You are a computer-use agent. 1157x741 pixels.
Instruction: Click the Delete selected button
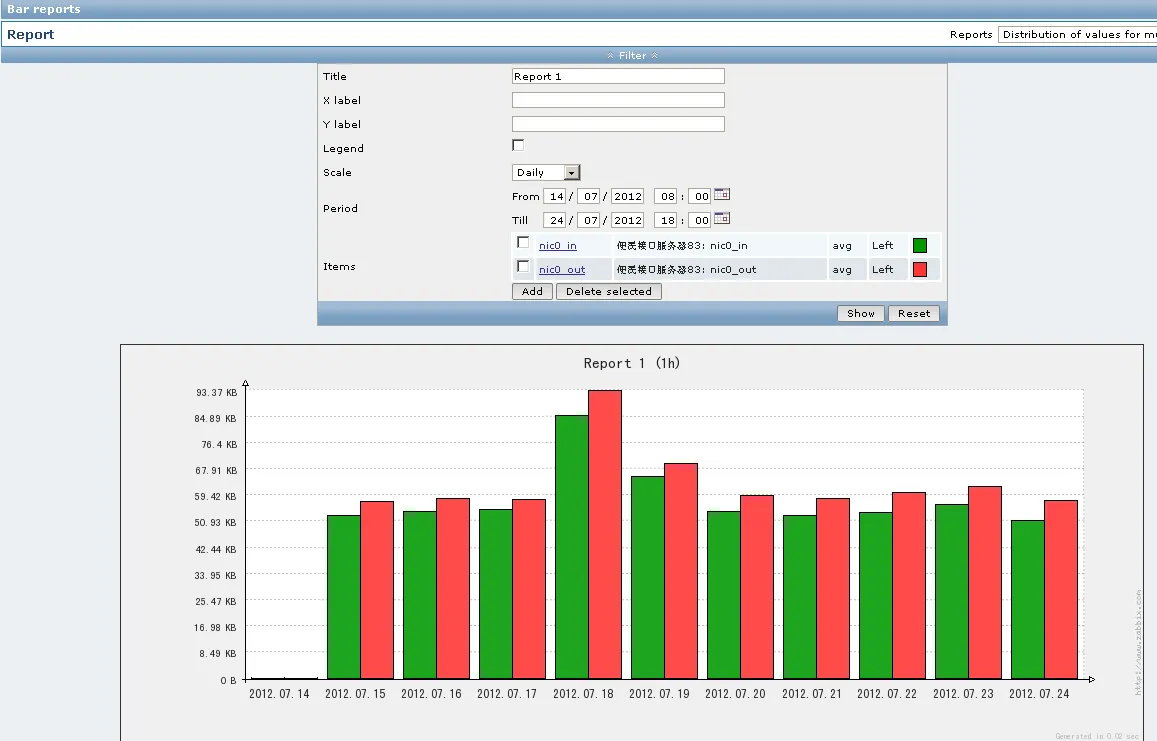(609, 292)
